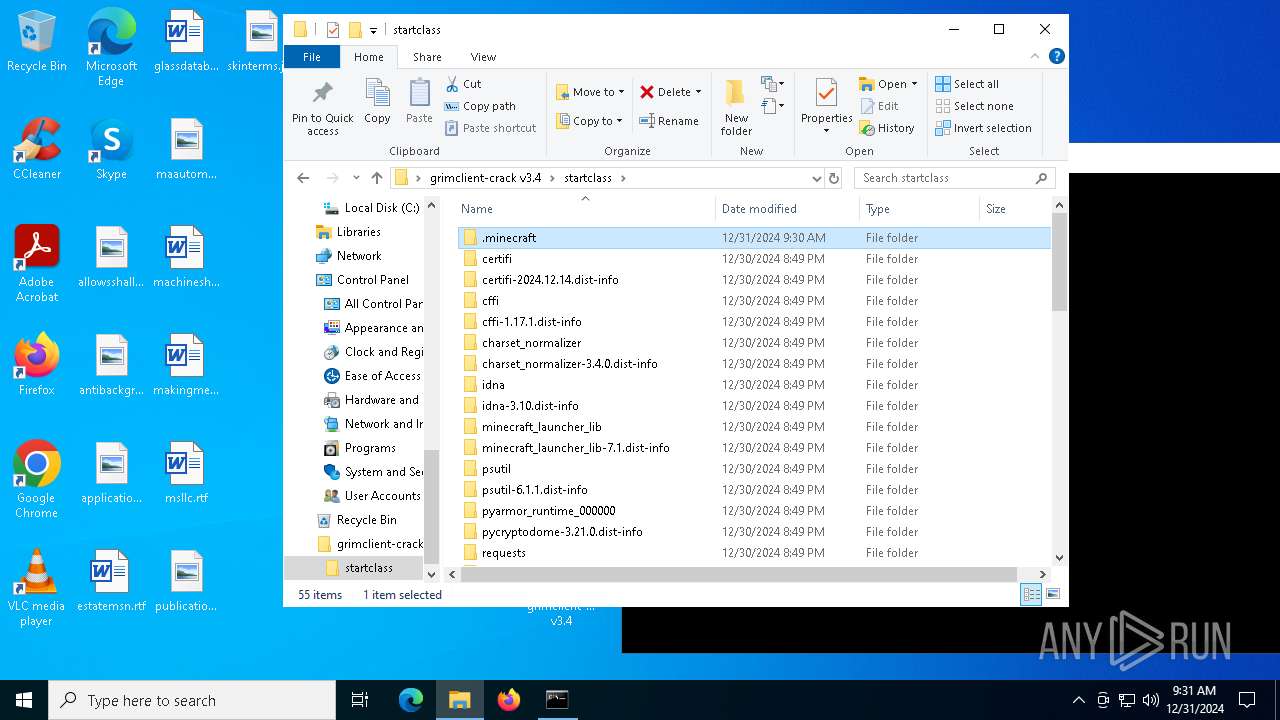Screen dimensions: 1280x720
Task: Open the ribbon Help icon
Action: 1056,57
